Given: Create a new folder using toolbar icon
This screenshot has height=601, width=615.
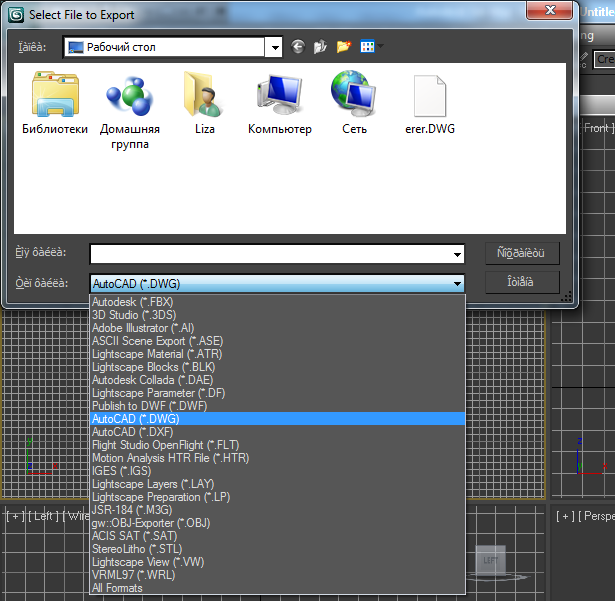Looking at the screenshot, I should pyautogui.click(x=344, y=47).
